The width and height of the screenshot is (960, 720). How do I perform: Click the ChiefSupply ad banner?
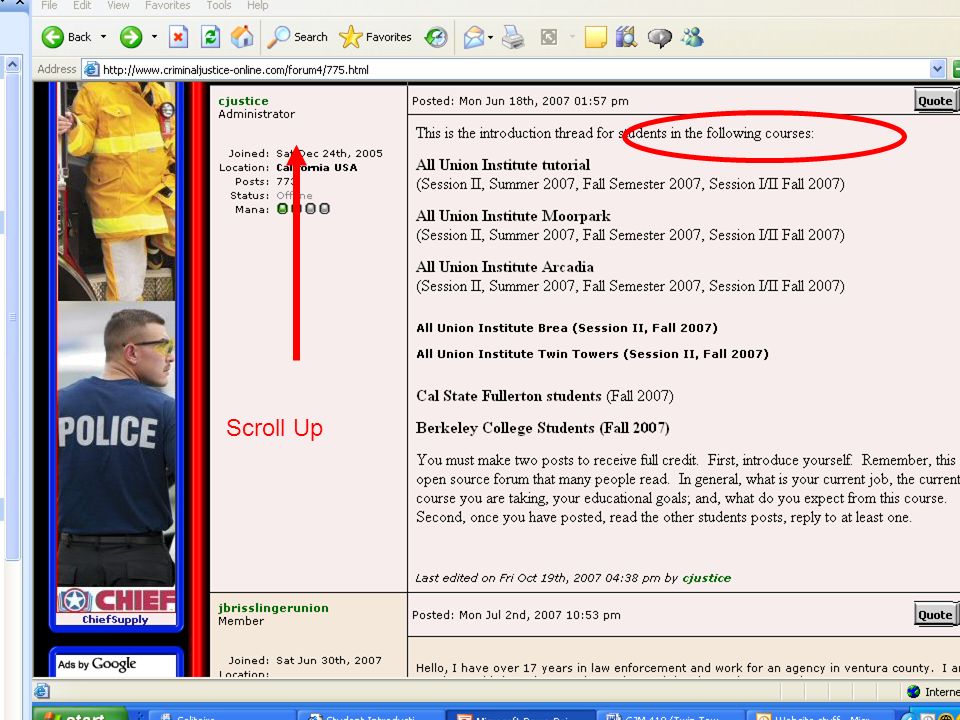[116, 606]
